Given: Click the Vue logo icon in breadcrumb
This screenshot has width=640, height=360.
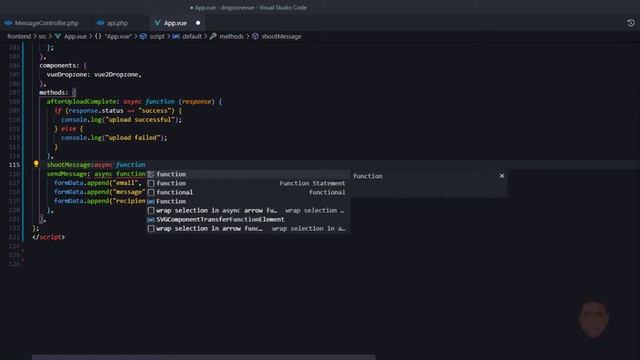Looking at the screenshot, I should point(58,36).
